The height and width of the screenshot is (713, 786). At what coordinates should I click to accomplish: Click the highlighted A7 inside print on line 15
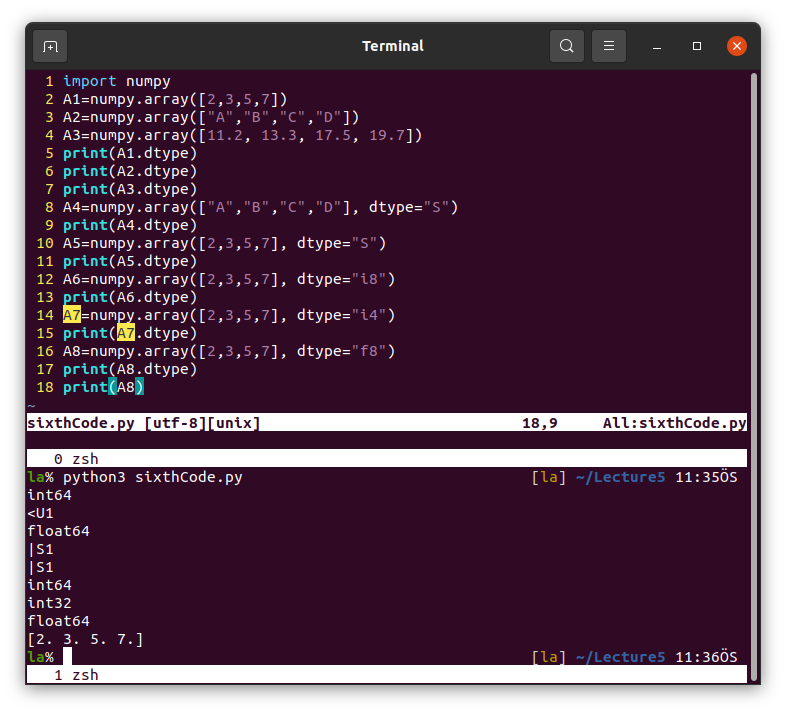126,333
